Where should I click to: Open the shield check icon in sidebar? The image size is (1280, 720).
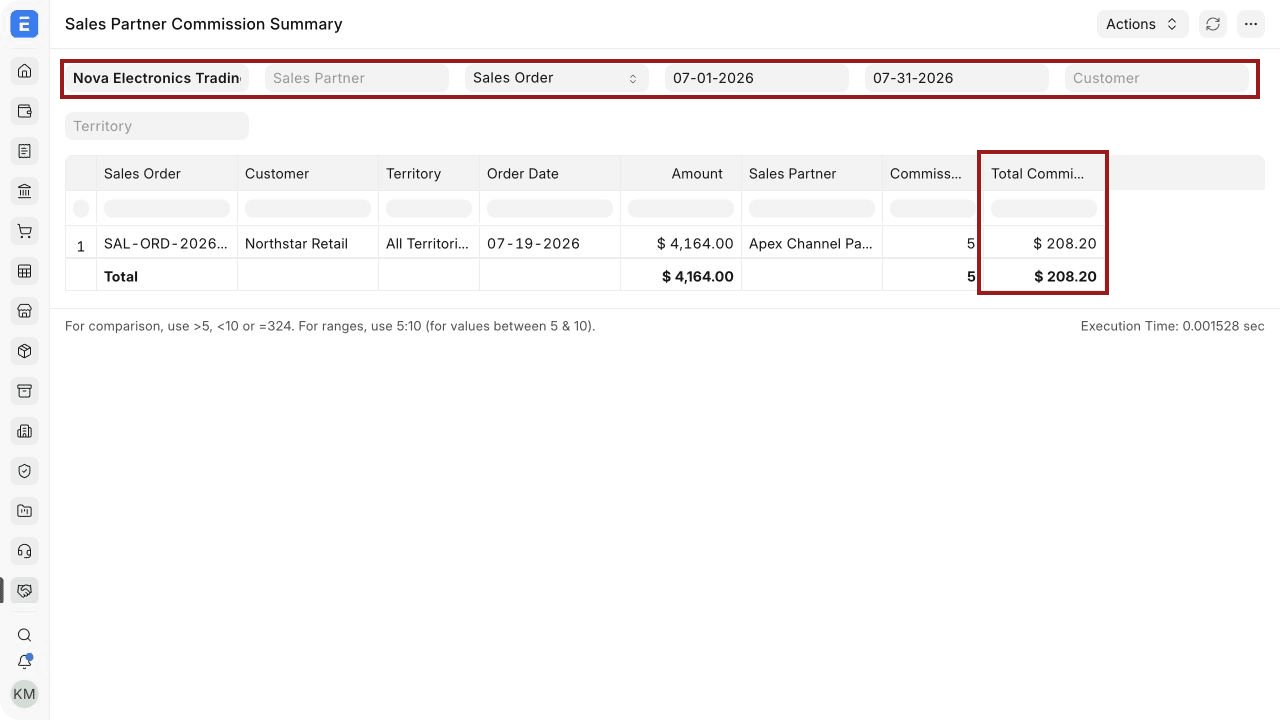click(x=25, y=471)
